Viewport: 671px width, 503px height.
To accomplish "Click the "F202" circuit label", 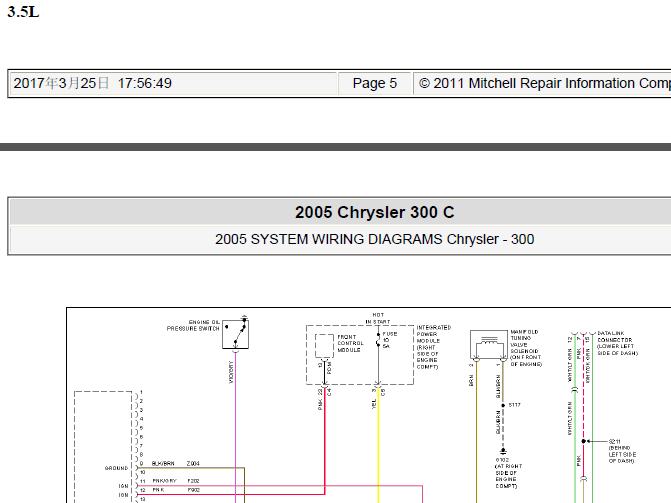I will pos(193,481).
